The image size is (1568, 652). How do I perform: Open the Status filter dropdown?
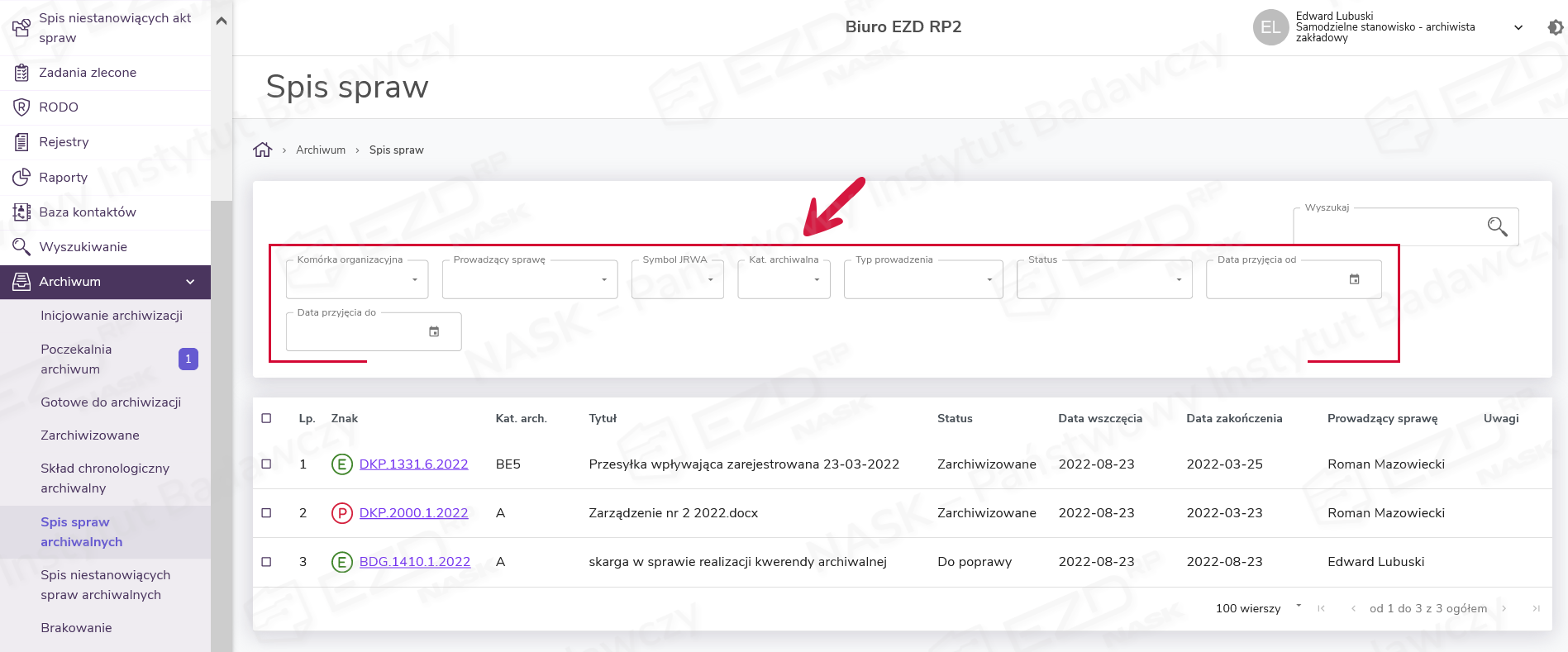tap(1103, 280)
